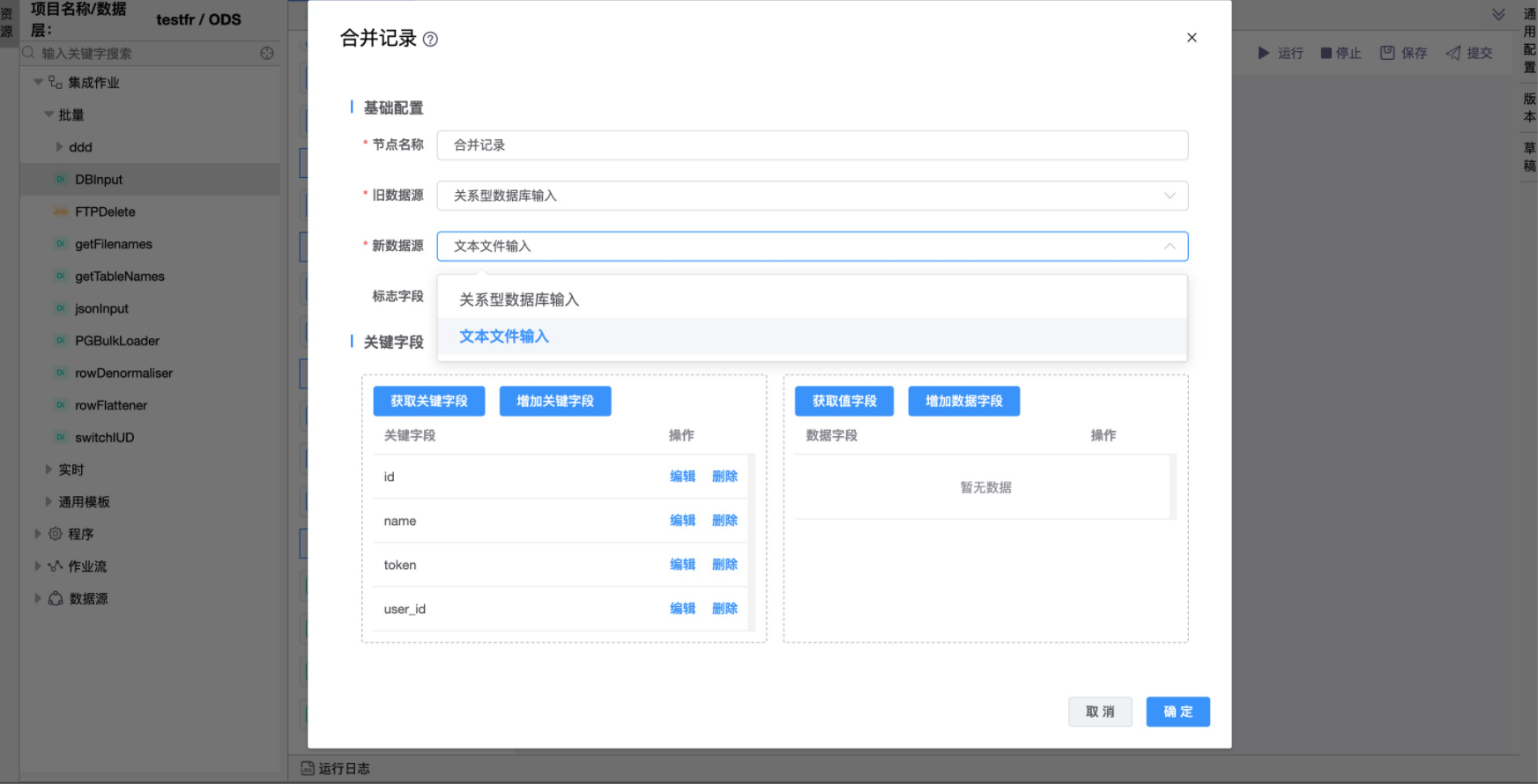Collapse the 新数据源 dropdown
Screen dimensions: 1538x784
[x=1170, y=247]
